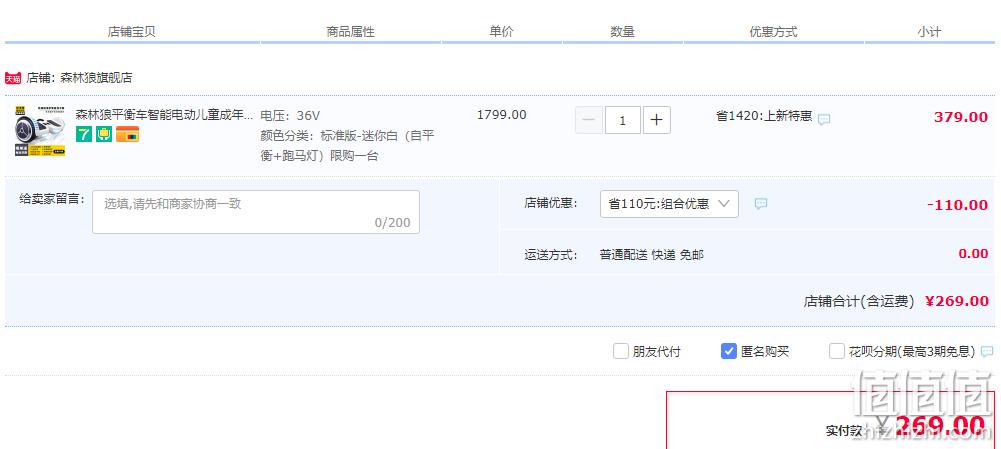Viewport: 1001px width, 449px height.
Task: Click the 电压: 36V attribute text
Action: point(290,116)
